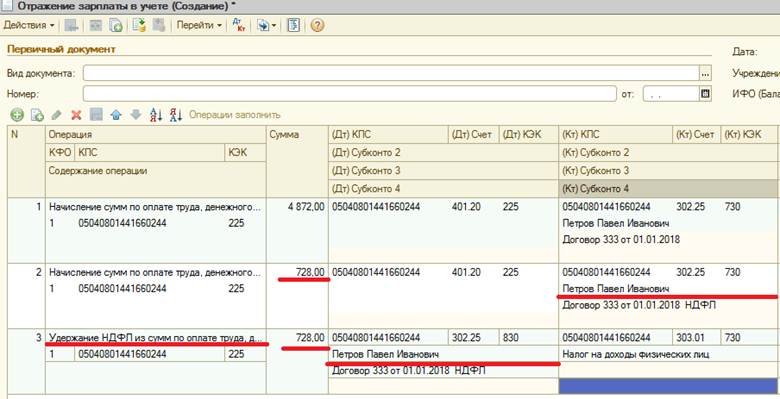This screenshot has height=399, width=780.
Task: Click row 3 debit КЭК value 830
Action: (x=528, y=338)
